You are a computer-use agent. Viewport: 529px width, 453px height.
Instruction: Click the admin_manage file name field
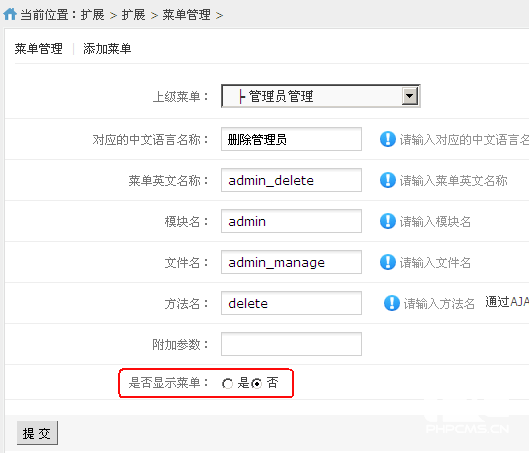[x=291, y=262]
